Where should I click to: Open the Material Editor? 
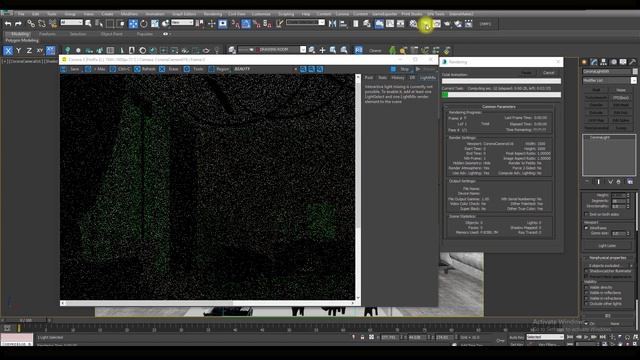413,24
